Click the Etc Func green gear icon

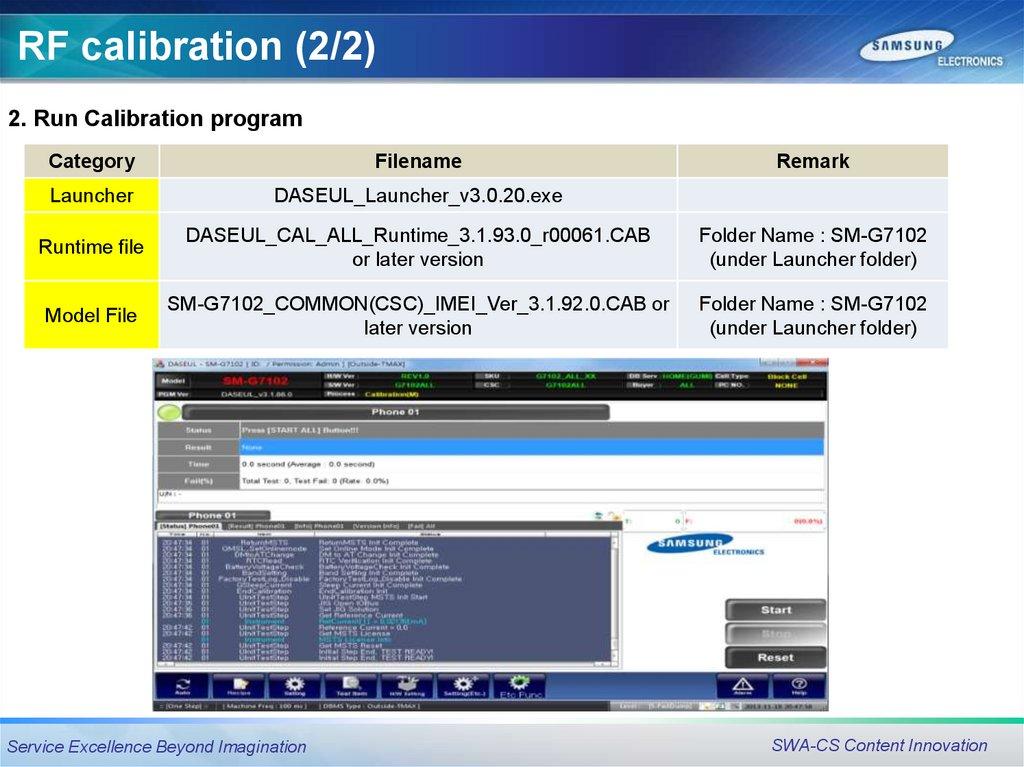pos(519,686)
